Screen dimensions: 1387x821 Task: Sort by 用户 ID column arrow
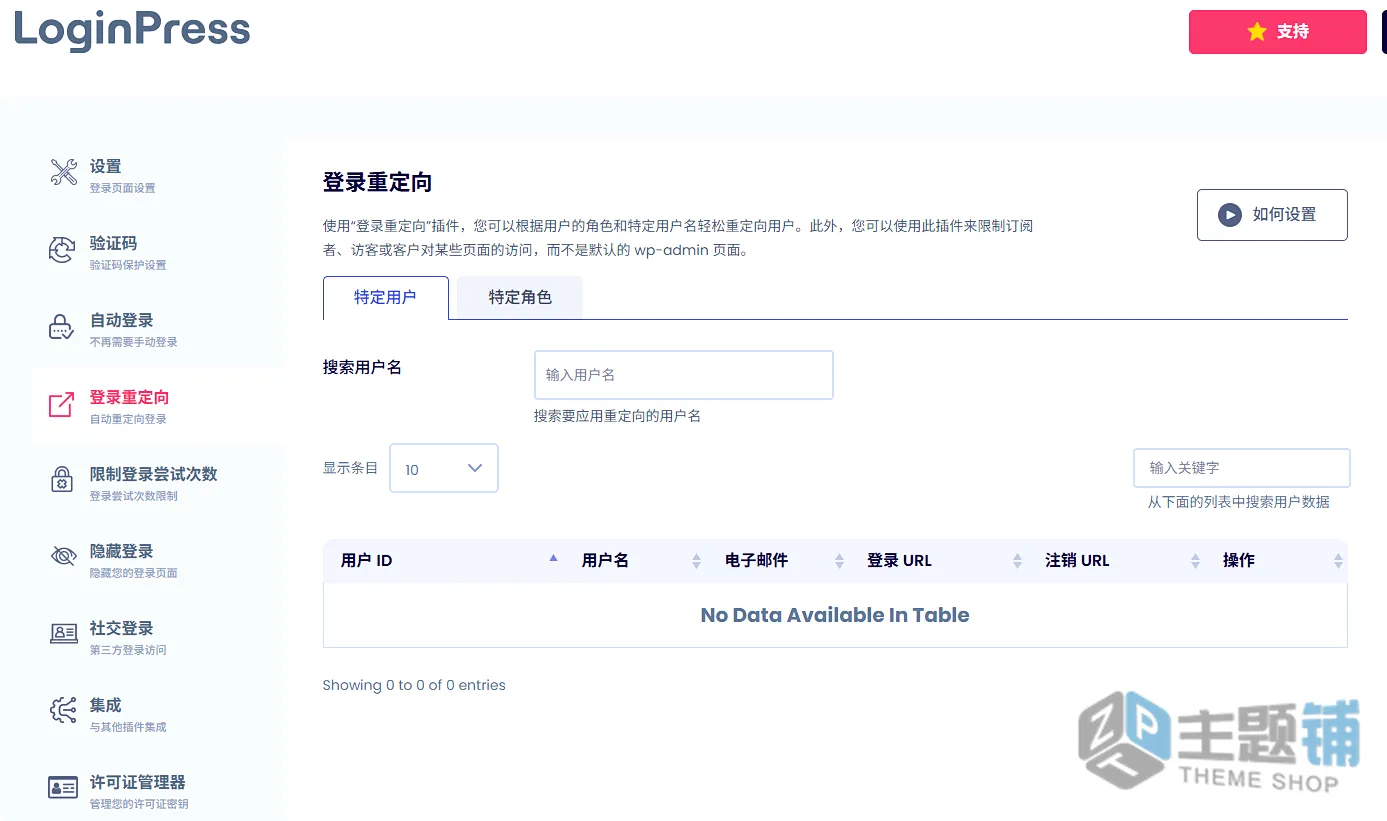coord(553,558)
